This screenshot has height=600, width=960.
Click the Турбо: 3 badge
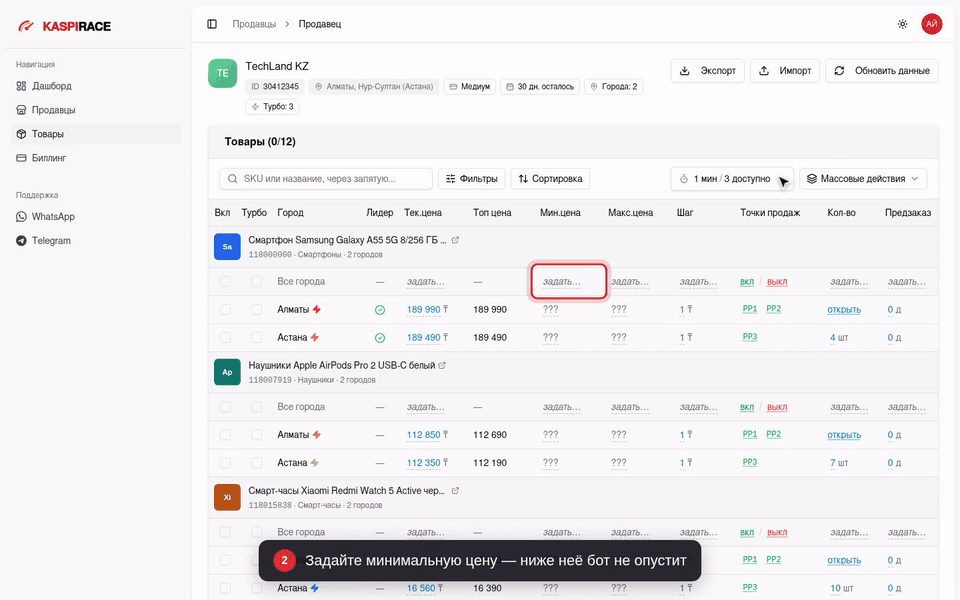tap(272, 107)
